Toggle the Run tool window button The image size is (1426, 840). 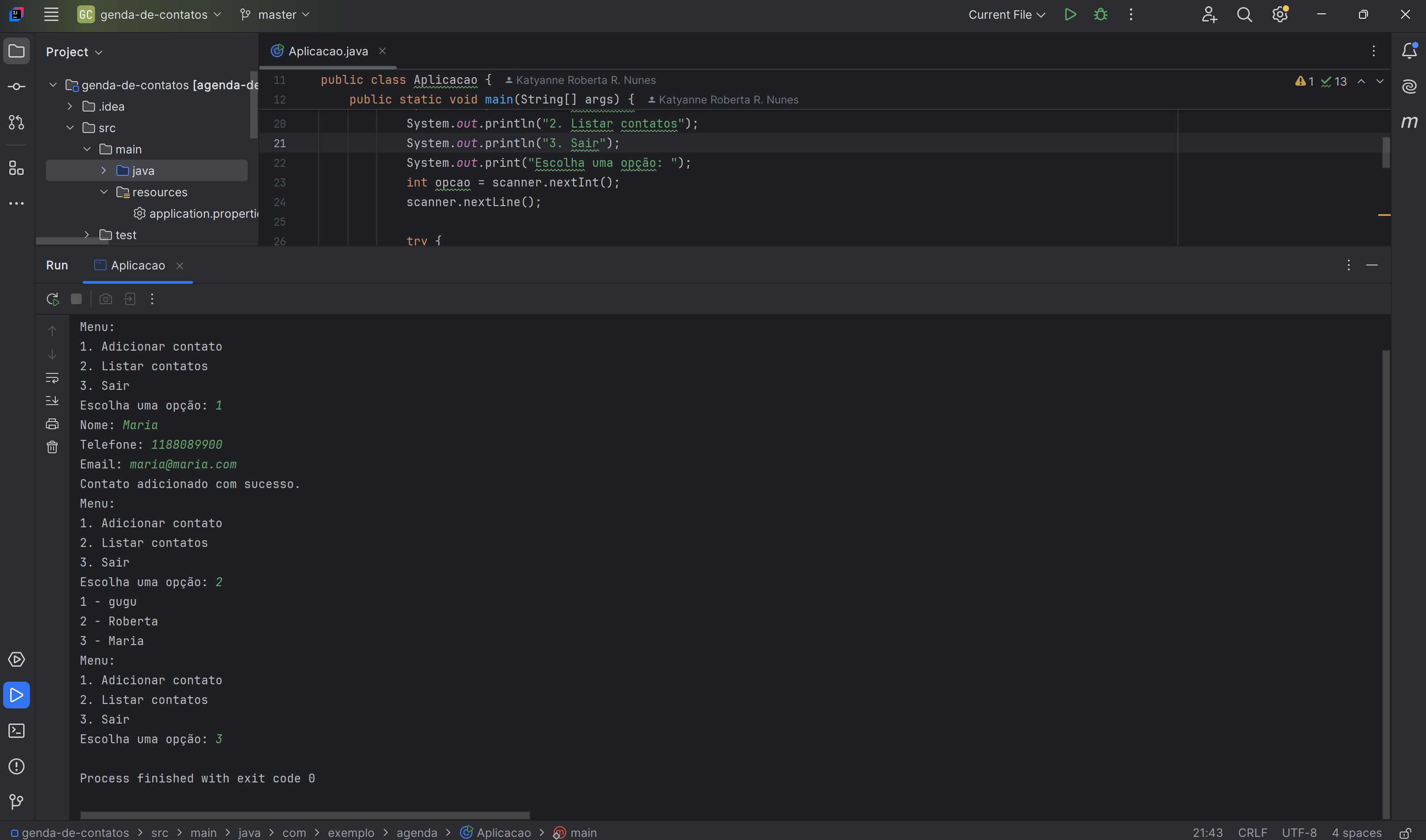pyautogui.click(x=17, y=695)
